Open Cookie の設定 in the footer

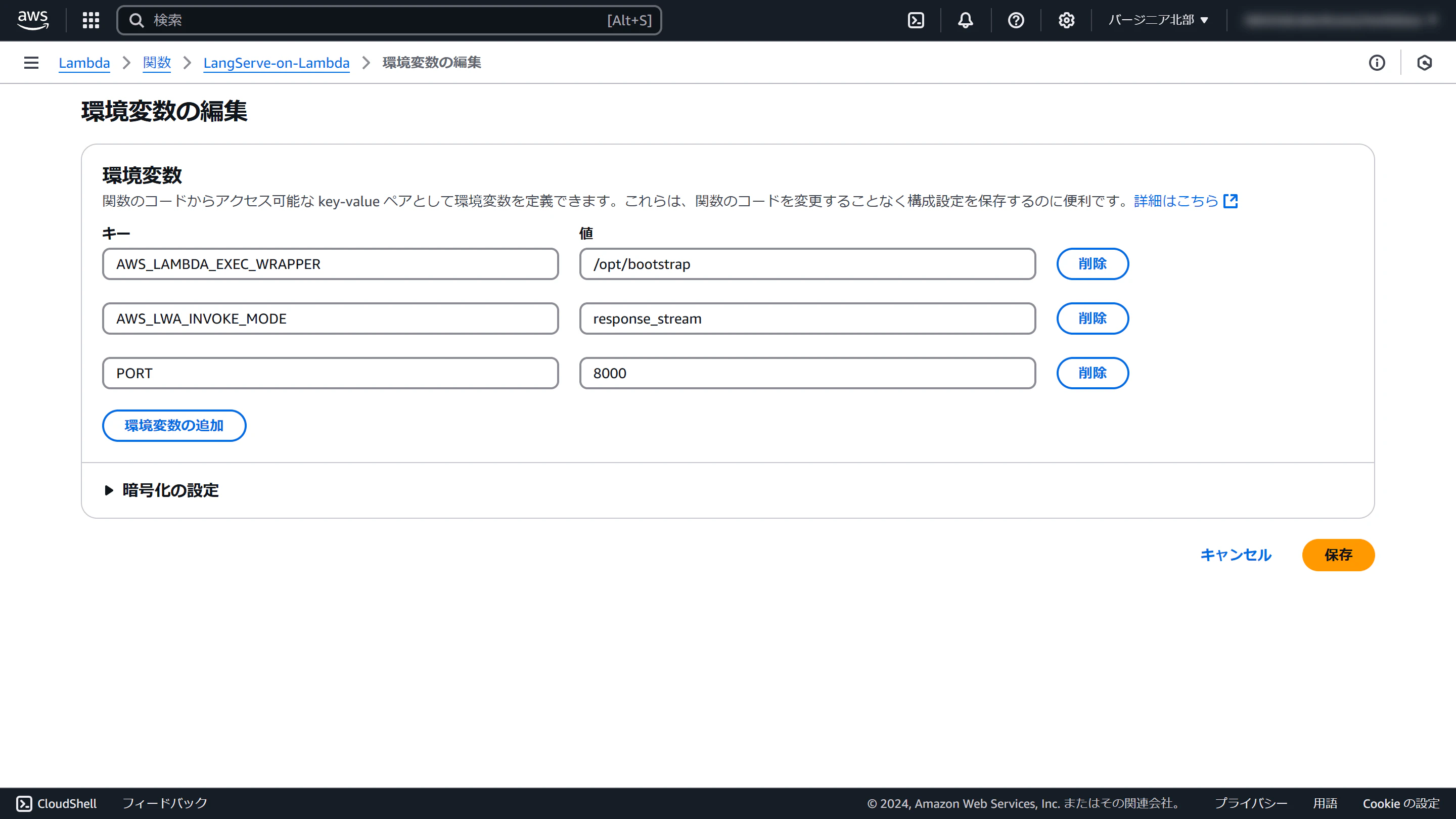point(1401,803)
